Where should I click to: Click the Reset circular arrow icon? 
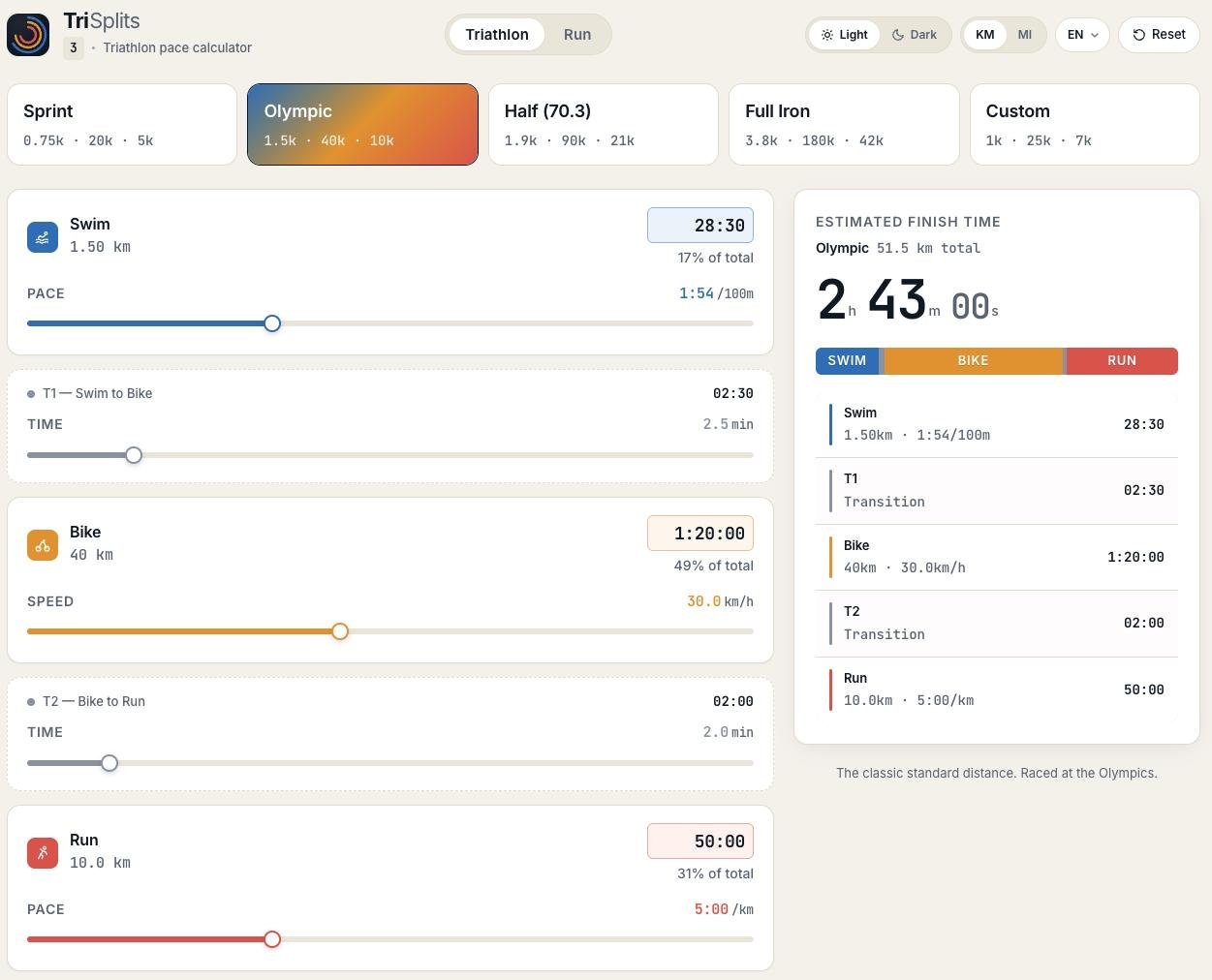(1139, 35)
